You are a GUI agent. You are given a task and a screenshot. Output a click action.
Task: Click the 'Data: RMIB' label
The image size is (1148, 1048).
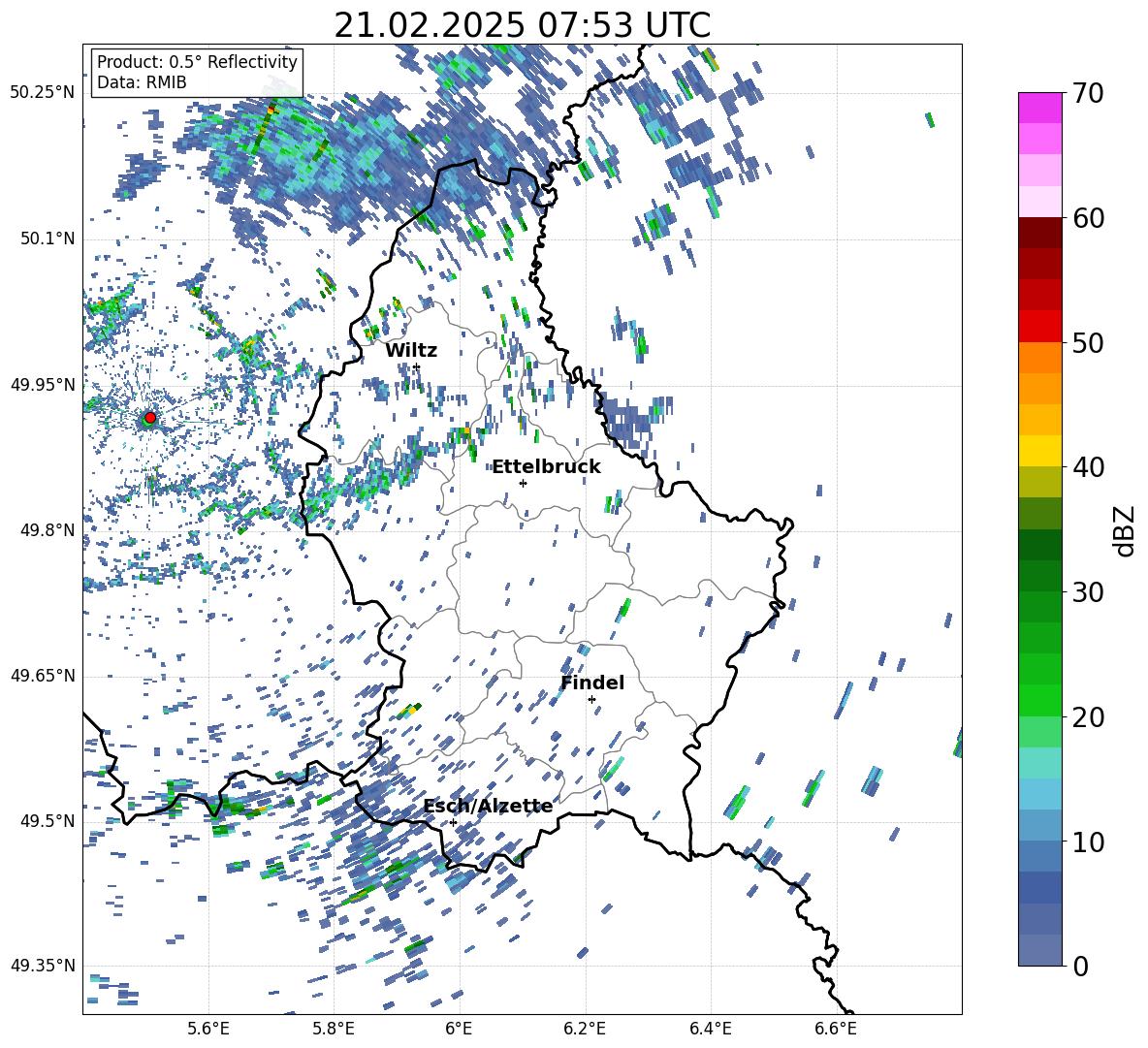pyautogui.click(x=142, y=82)
